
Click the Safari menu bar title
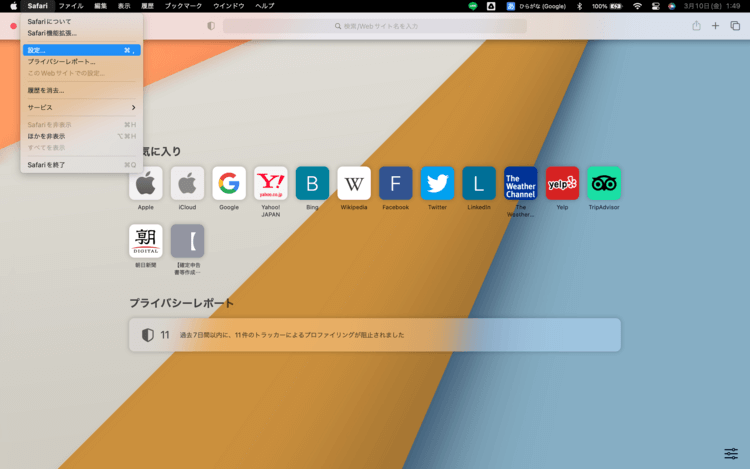click(37, 6)
